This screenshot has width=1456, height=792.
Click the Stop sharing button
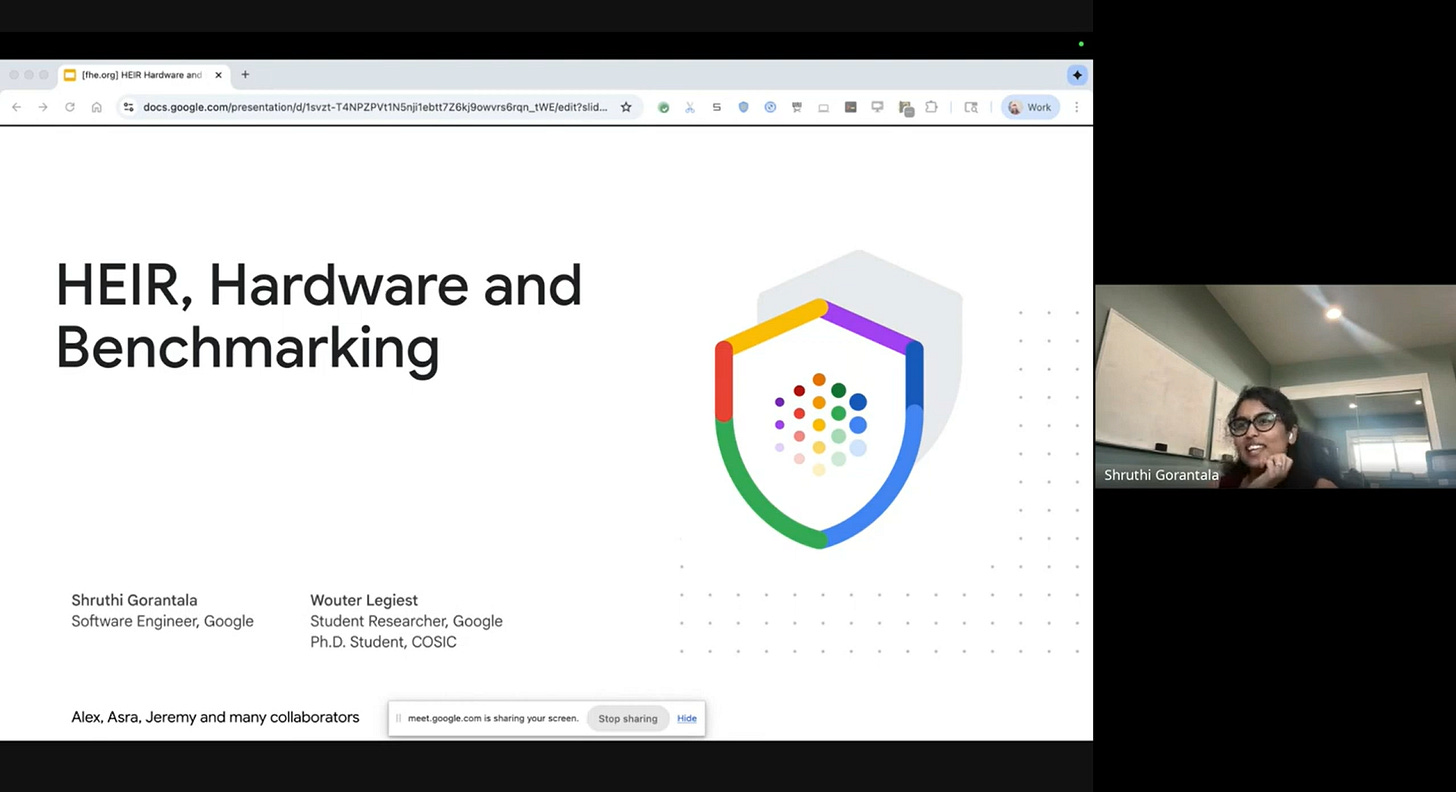[x=628, y=718]
